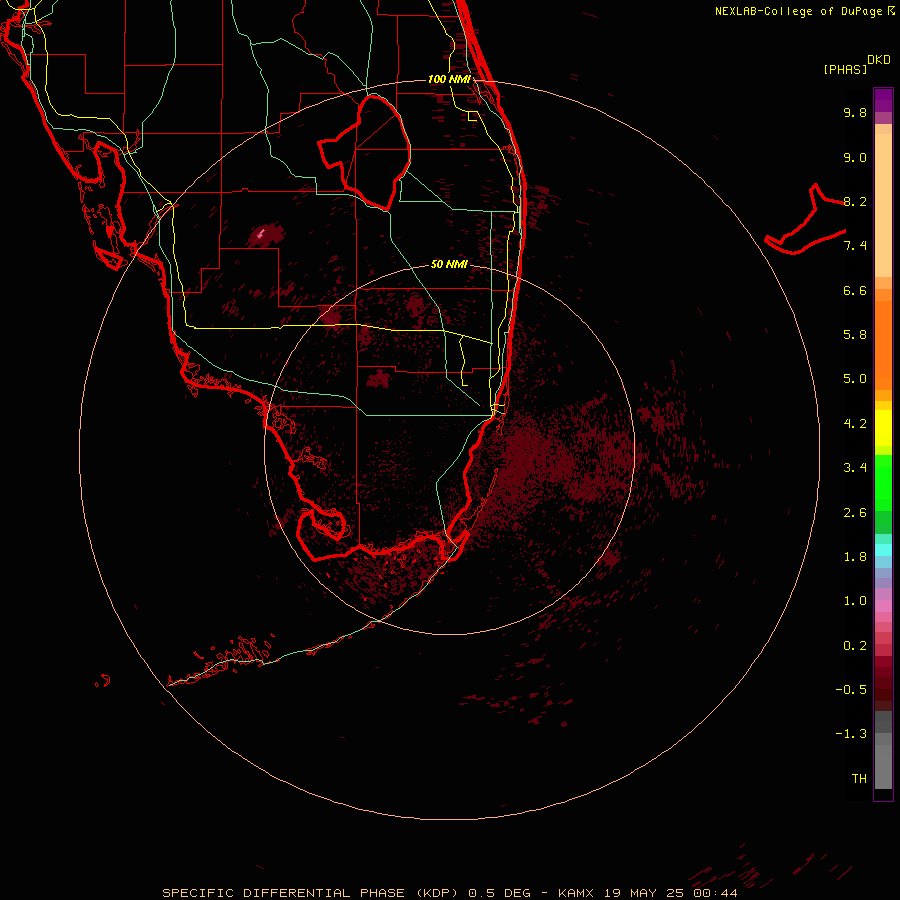Screen dimensions: 900x900
Task: Click the 50 NMI range ring label
Action: tap(449, 264)
